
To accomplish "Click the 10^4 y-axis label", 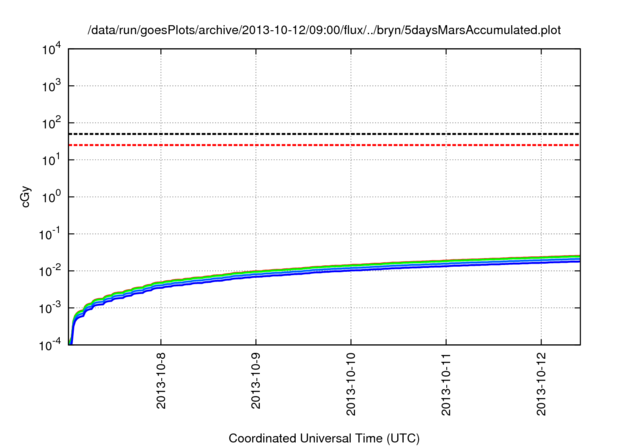I will pyautogui.click(x=52, y=50).
